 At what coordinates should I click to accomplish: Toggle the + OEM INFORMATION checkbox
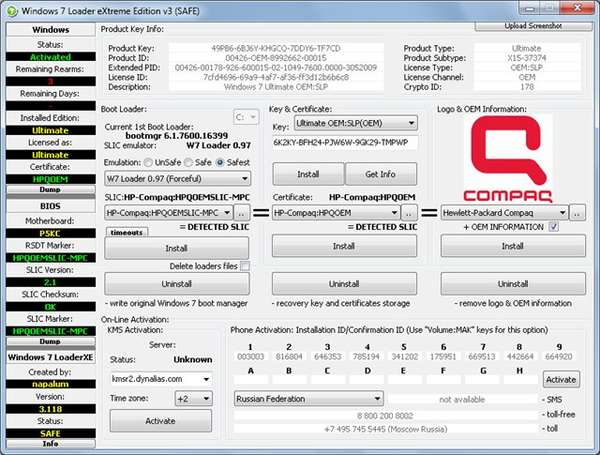(553, 227)
